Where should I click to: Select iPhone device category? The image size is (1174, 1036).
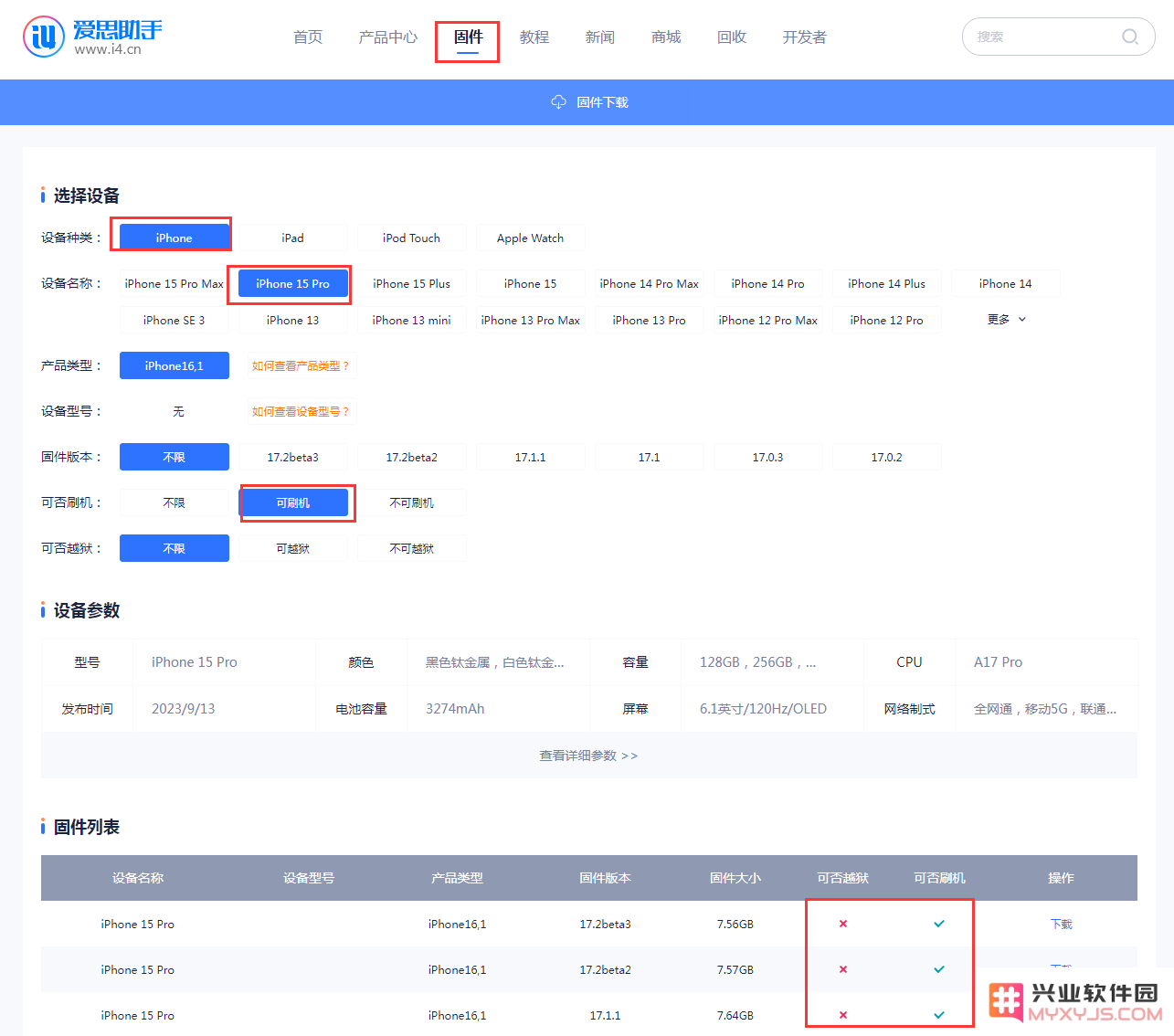click(175, 238)
